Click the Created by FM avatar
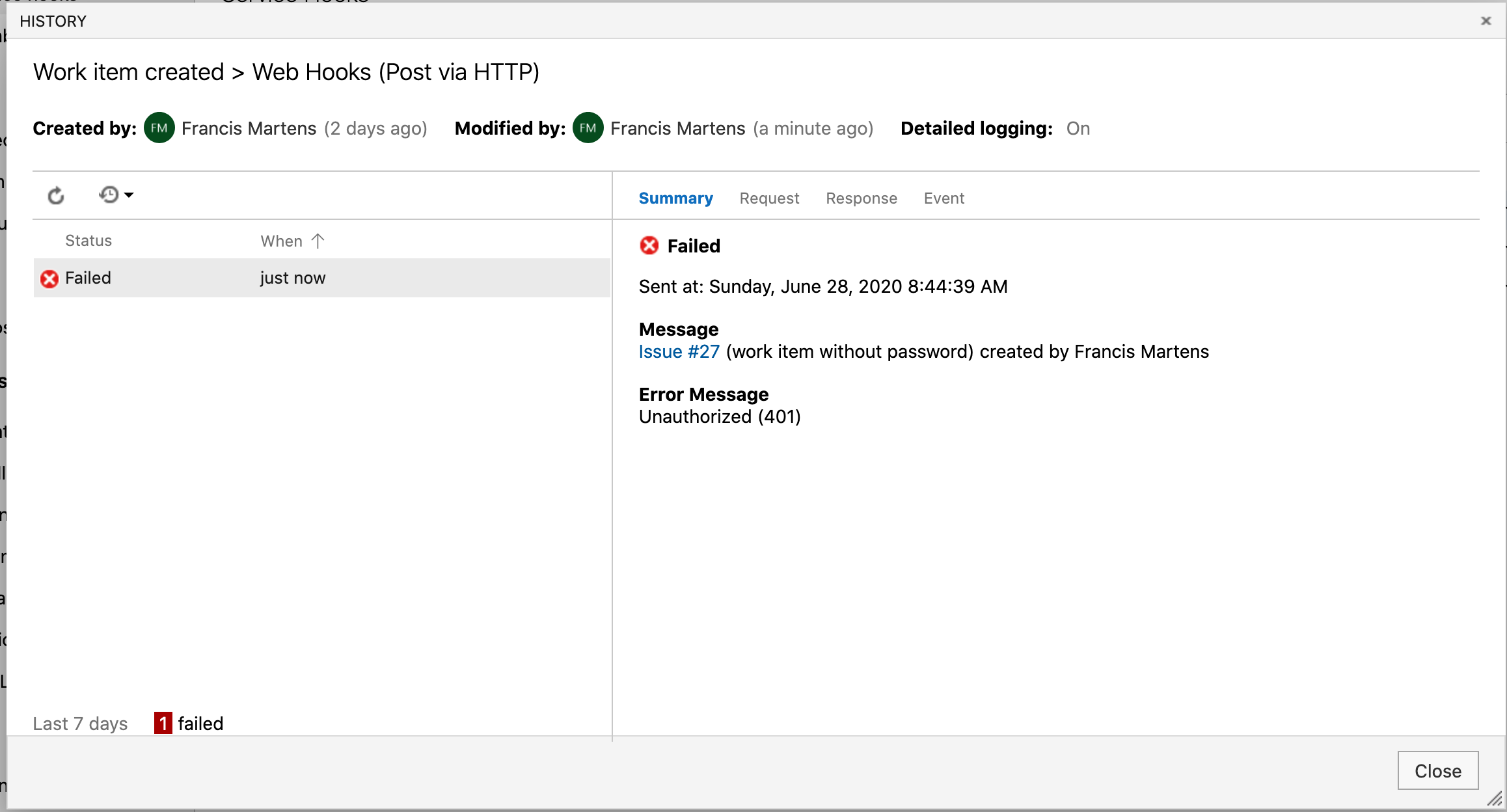1507x812 pixels. [x=159, y=128]
